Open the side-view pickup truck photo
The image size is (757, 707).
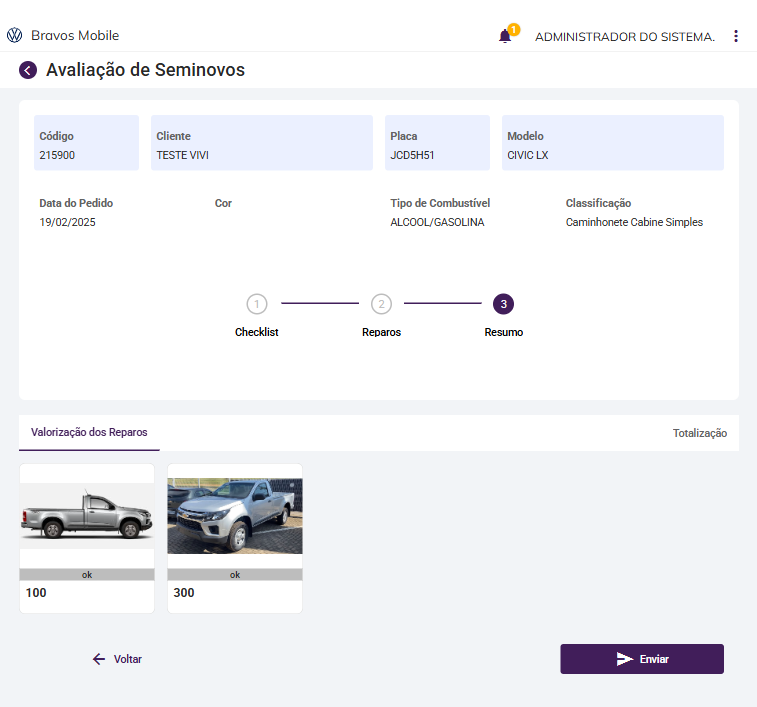click(x=87, y=516)
